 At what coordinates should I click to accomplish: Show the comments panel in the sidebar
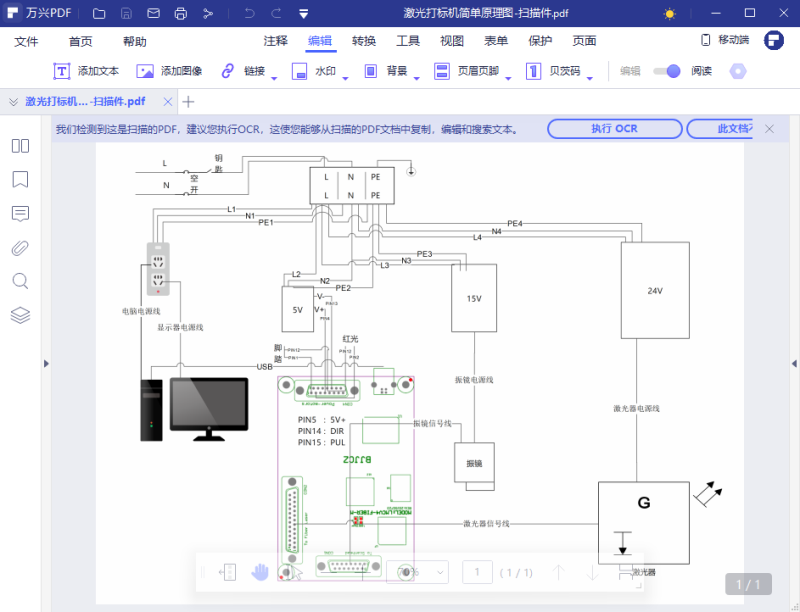pos(20,214)
